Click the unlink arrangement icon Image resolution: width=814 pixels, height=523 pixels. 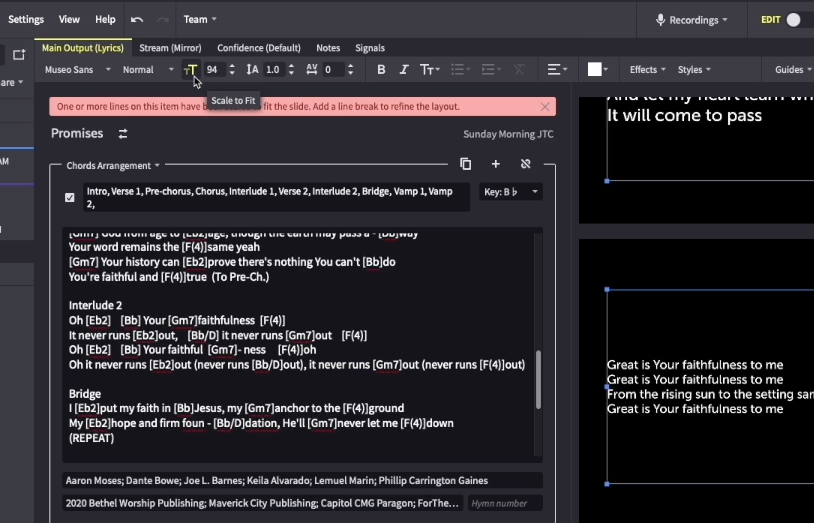tap(525, 164)
